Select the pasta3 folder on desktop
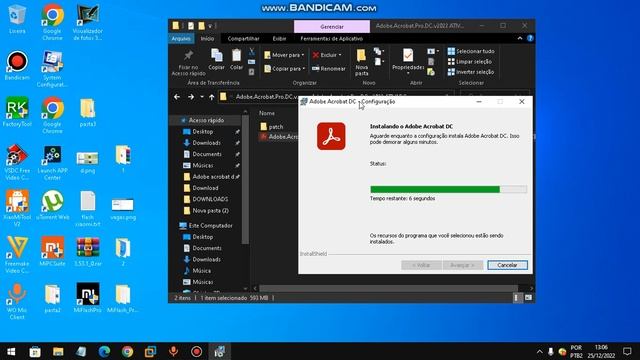This screenshot has width=640, height=360. click(x=87, y=112)
